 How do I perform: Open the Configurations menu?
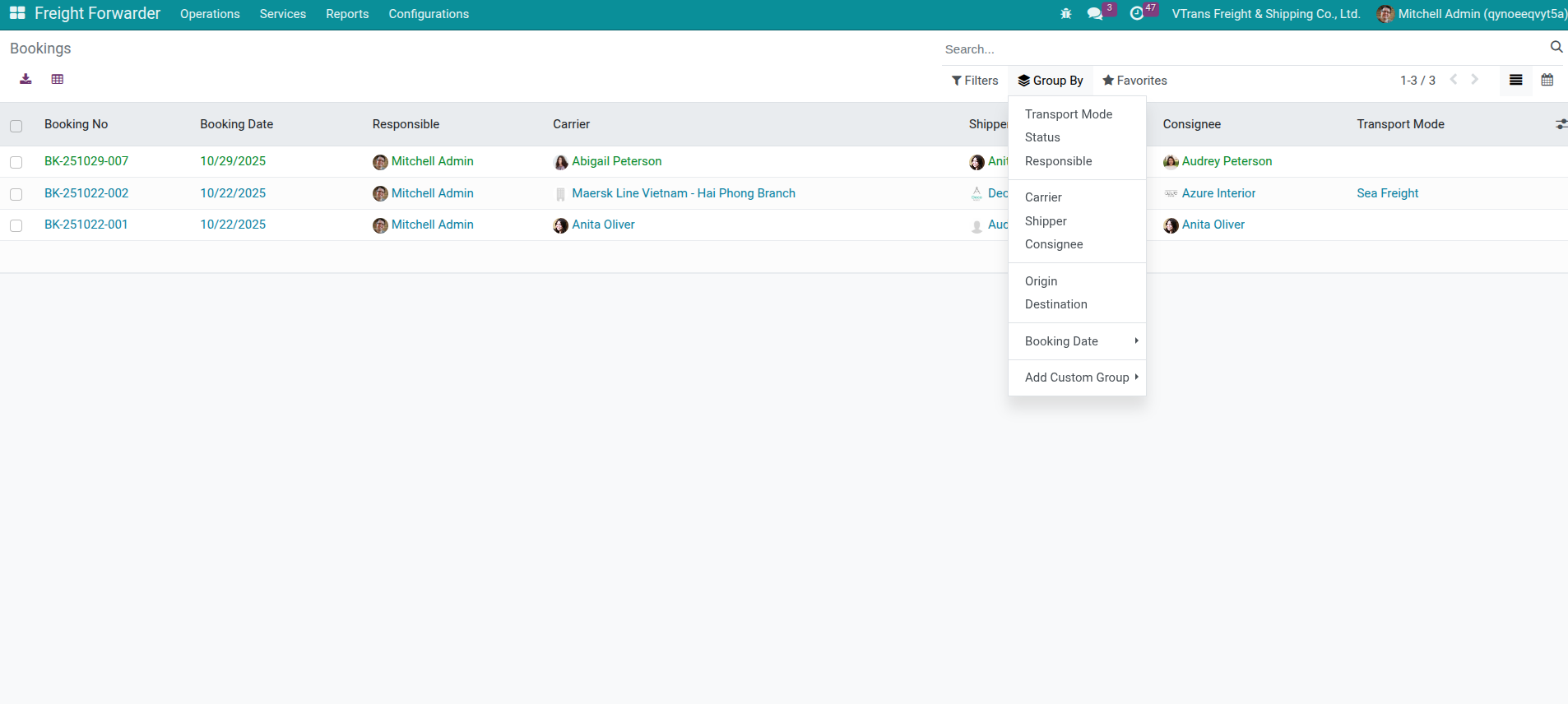tap(428, 14)
